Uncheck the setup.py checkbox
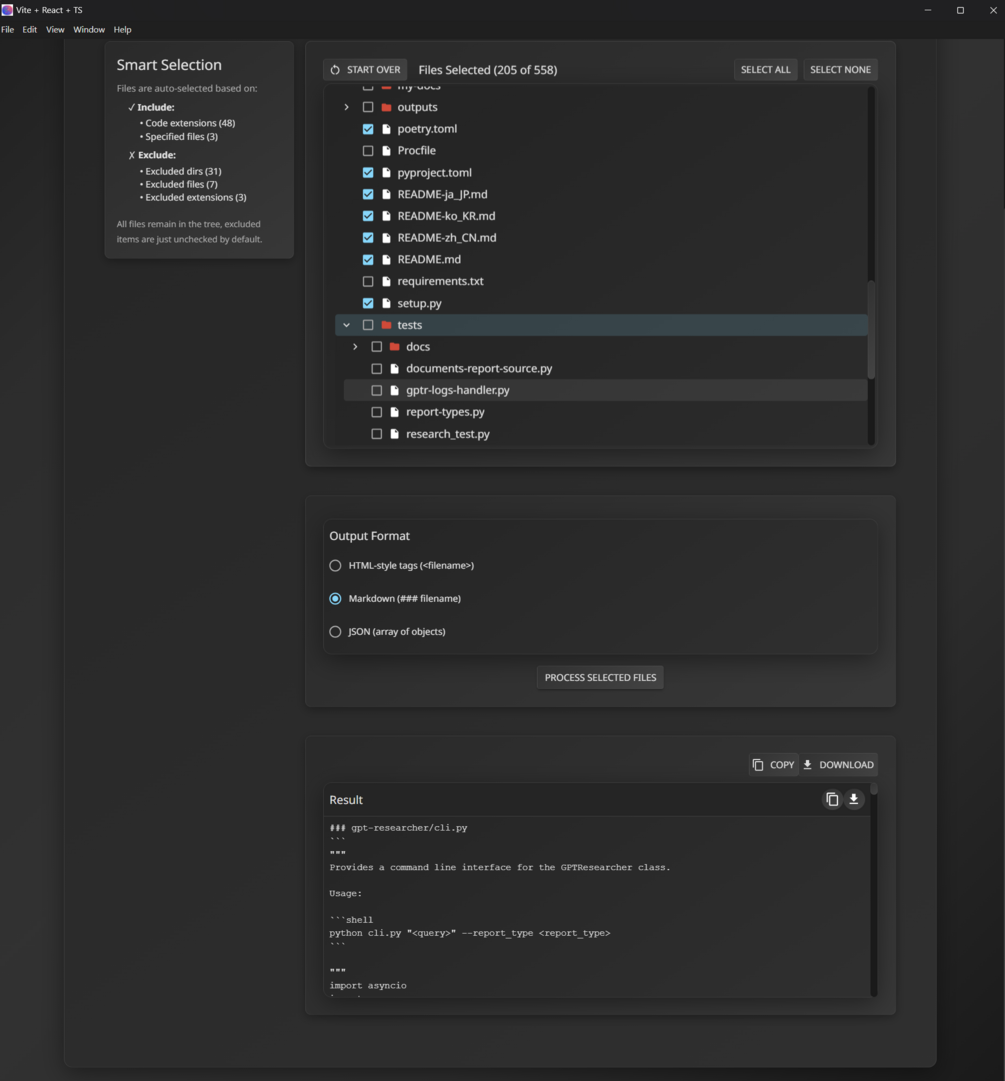The height and width of the screenshot is (1081, 1005). click(368, 303)
